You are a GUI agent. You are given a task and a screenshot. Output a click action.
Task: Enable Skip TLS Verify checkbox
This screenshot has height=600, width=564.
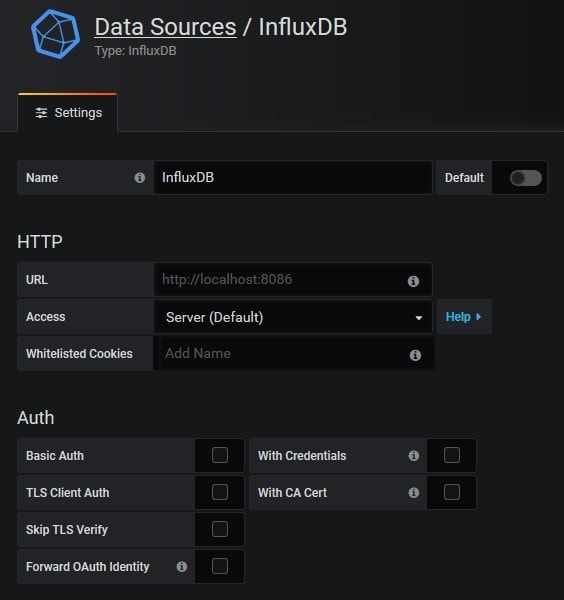coord(220,529)
